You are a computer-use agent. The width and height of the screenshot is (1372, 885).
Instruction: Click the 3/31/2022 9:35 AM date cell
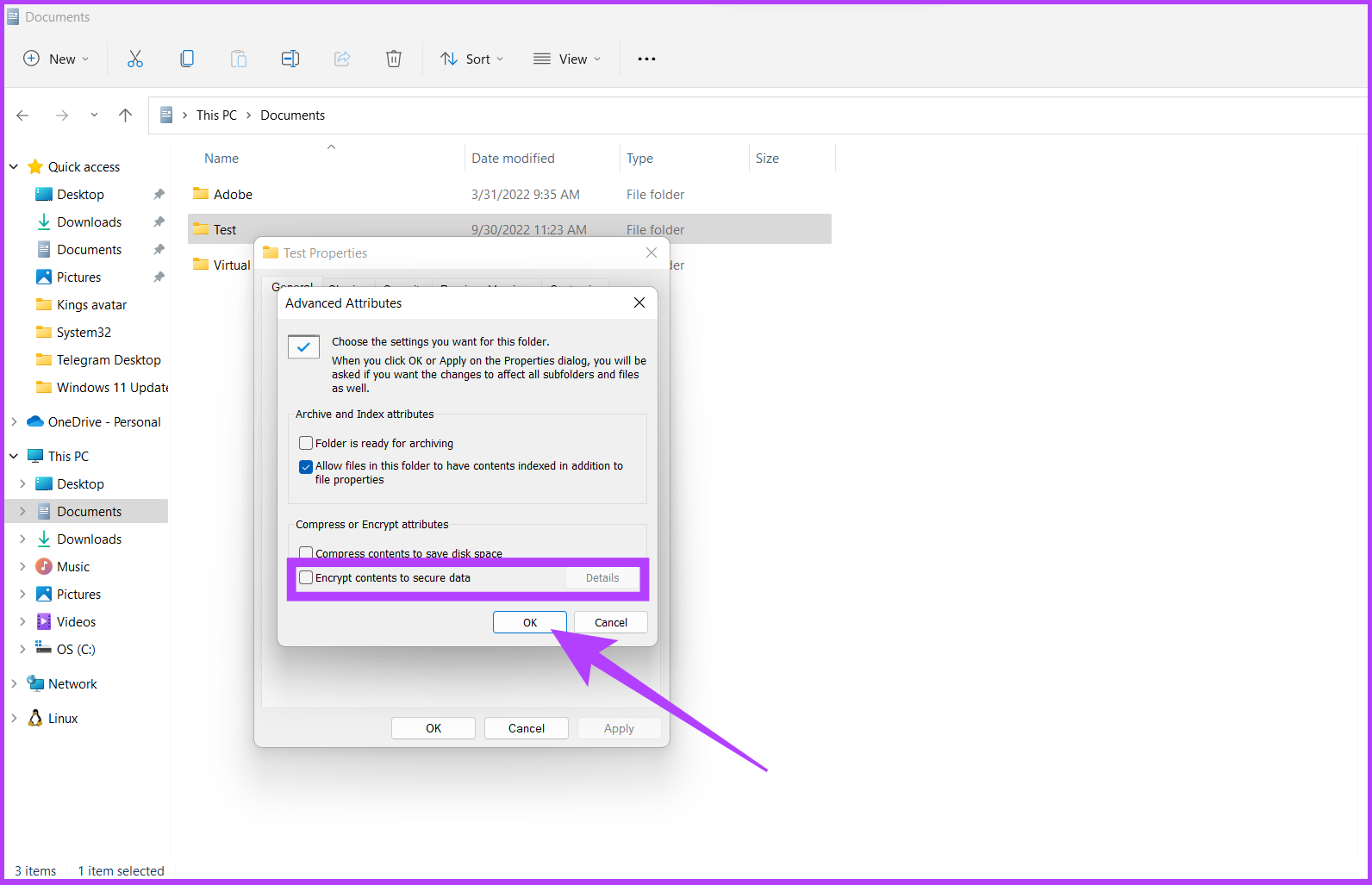click(x=526, y=195)
